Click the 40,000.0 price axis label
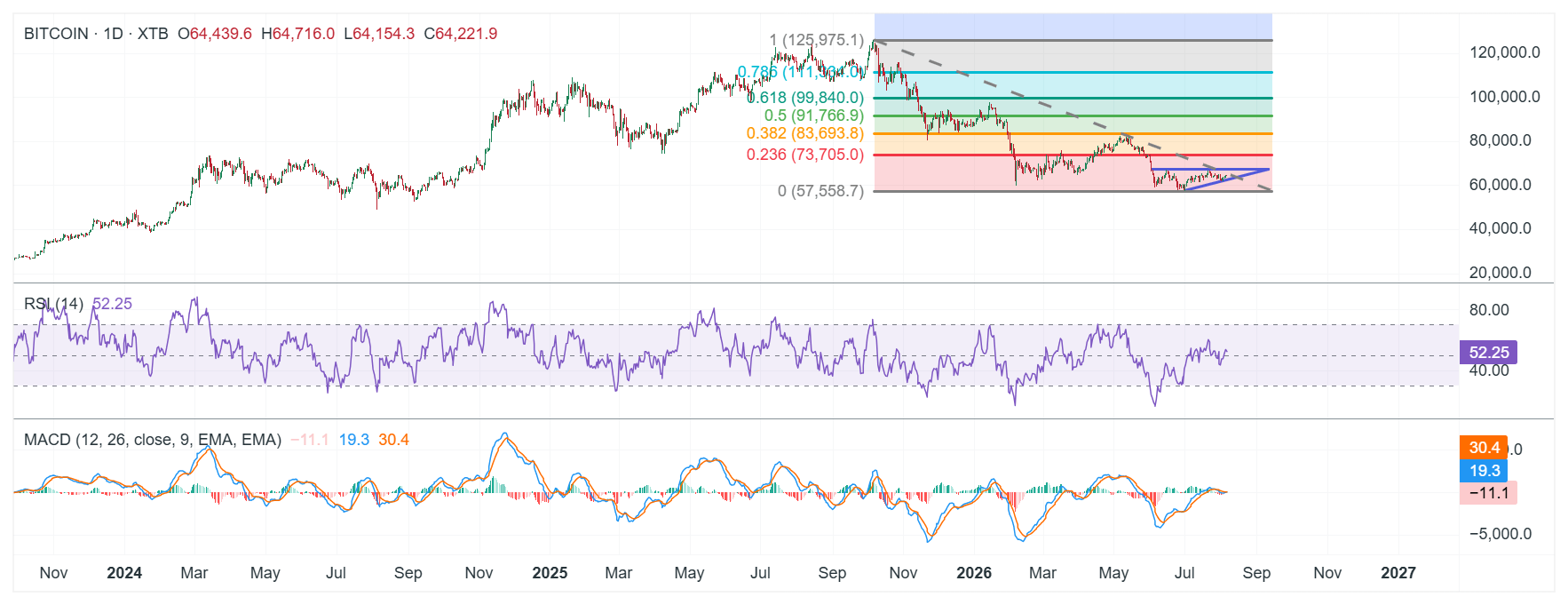This screenshot has width=1568, height=605. (x=1501, y=228)
